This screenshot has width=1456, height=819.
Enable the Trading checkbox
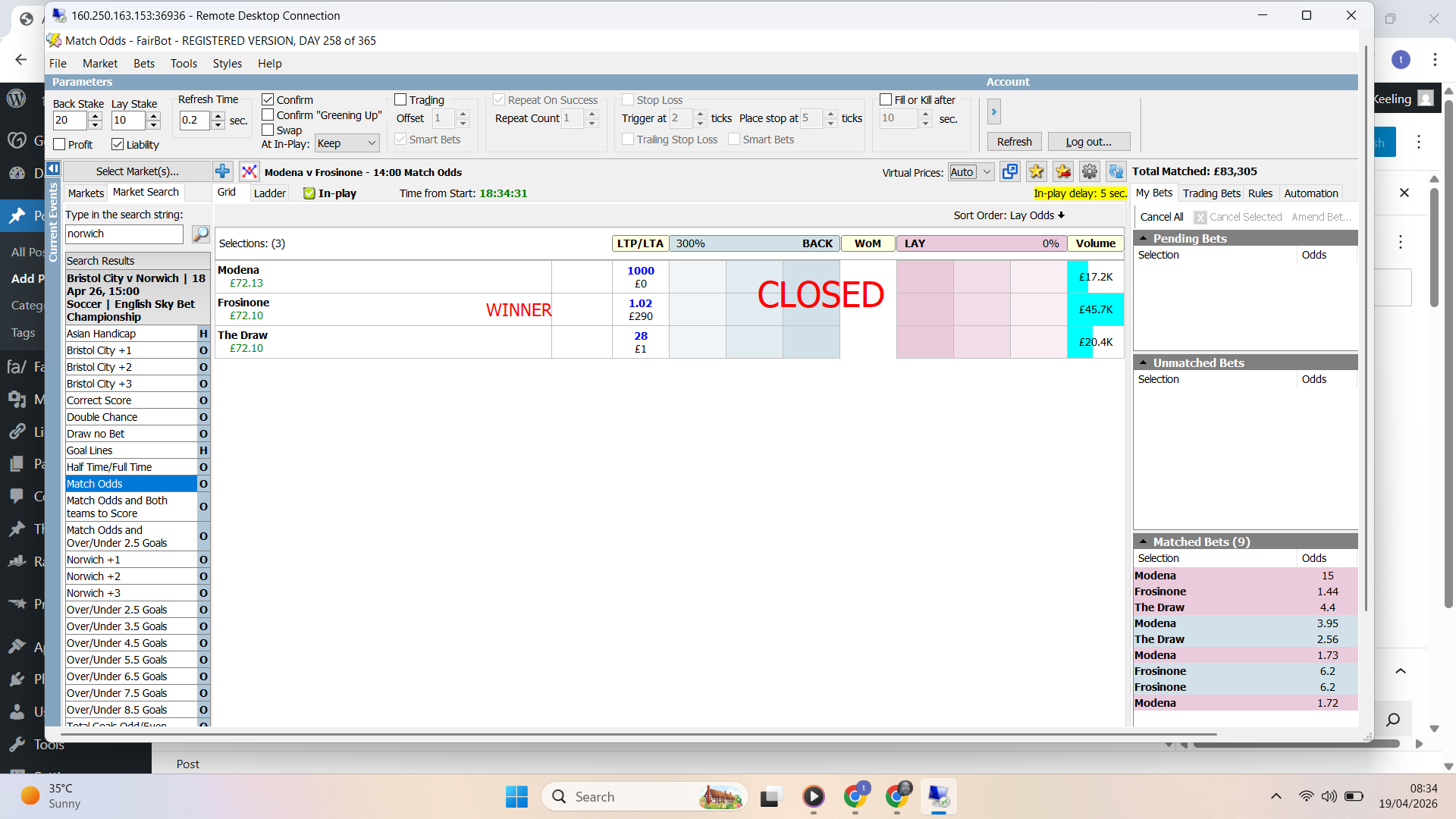pos(400,99)
